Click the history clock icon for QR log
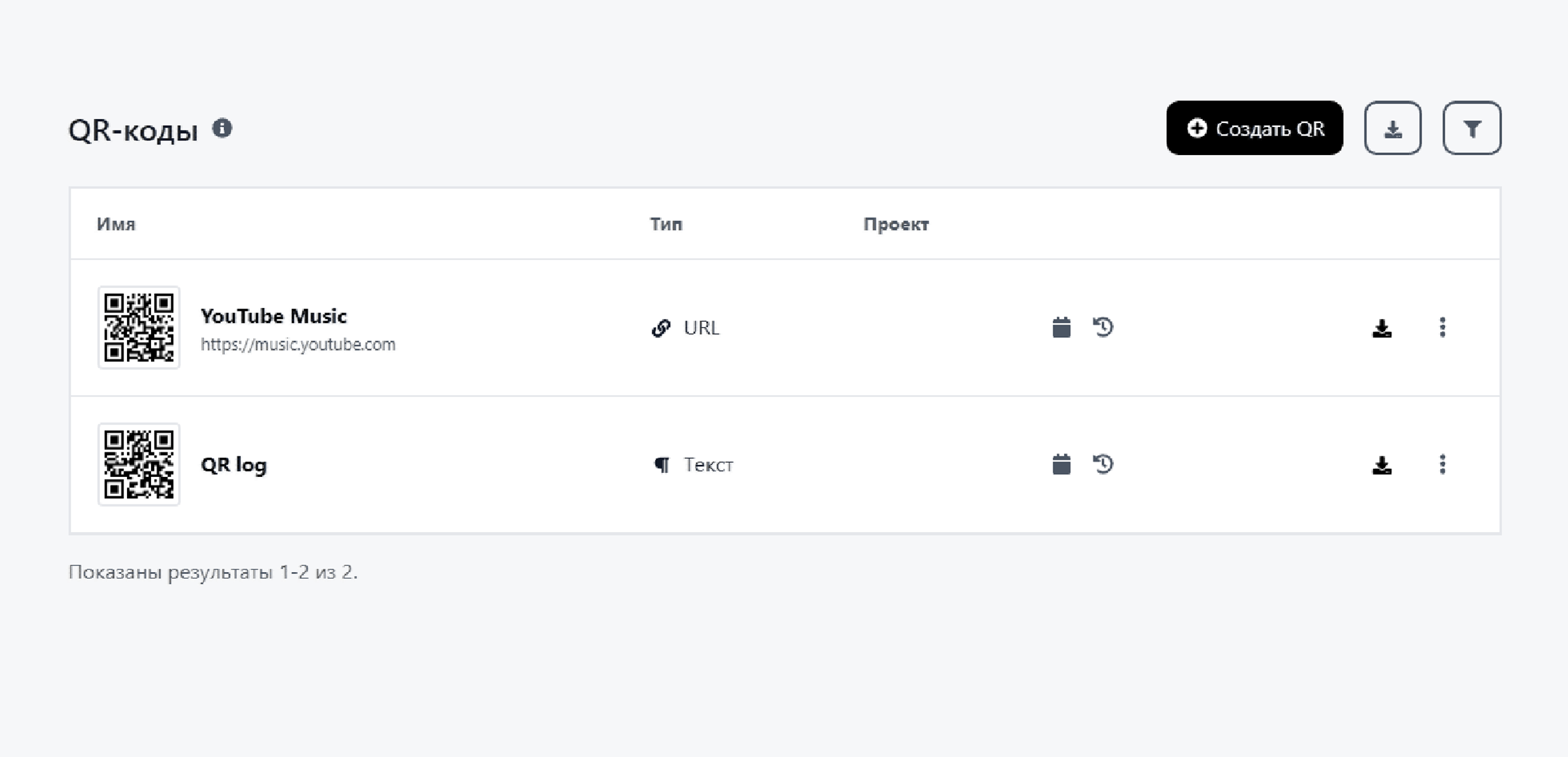Viewport: 1568px width, 757px height. coord(1103,464)
